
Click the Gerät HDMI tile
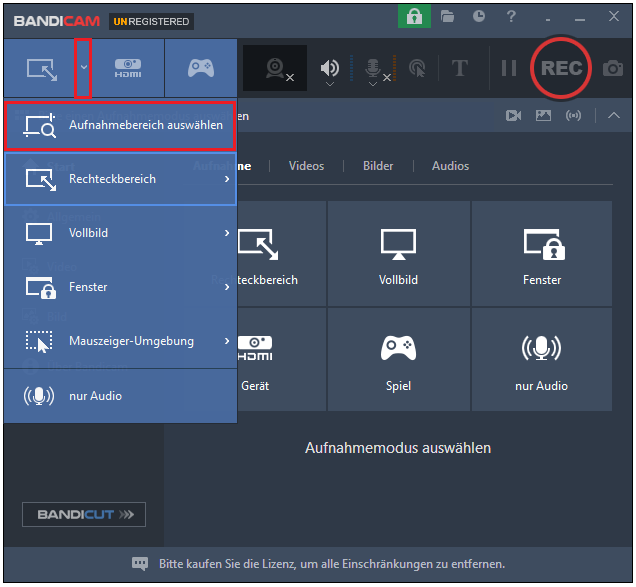click(x=281, y=359)
